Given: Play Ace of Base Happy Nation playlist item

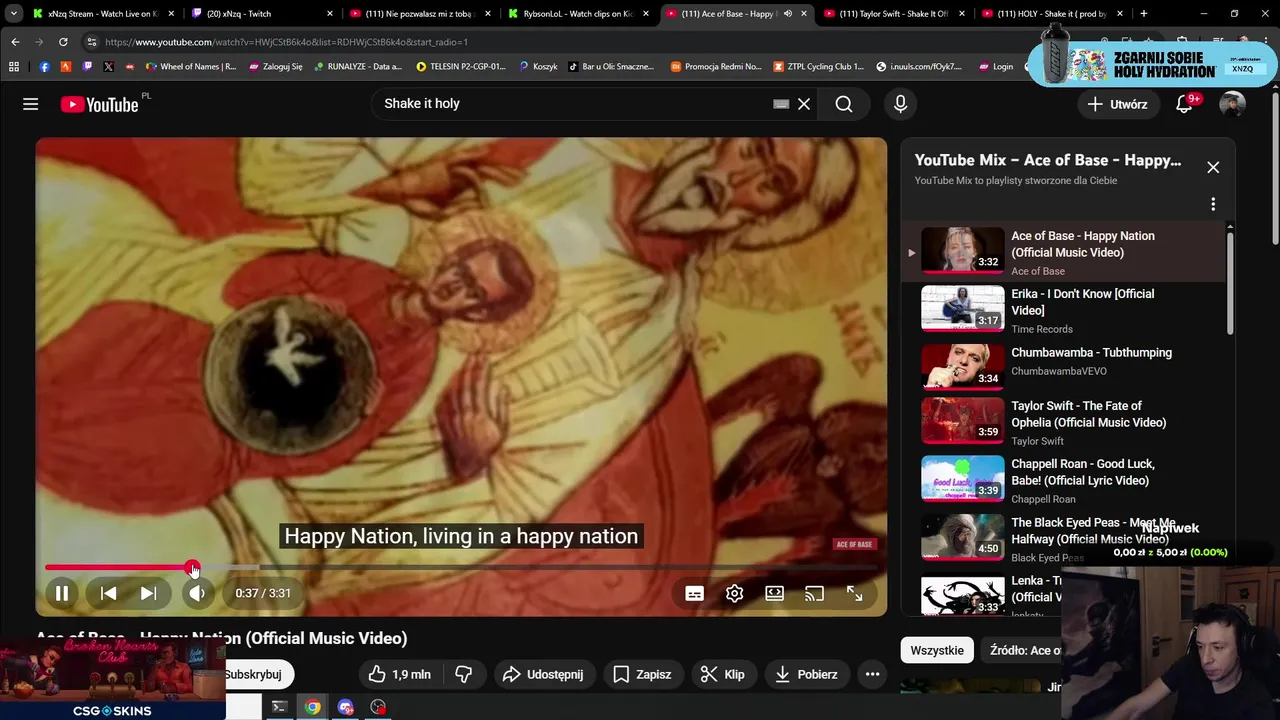Looking at the screenshot, I should 1064,250.
